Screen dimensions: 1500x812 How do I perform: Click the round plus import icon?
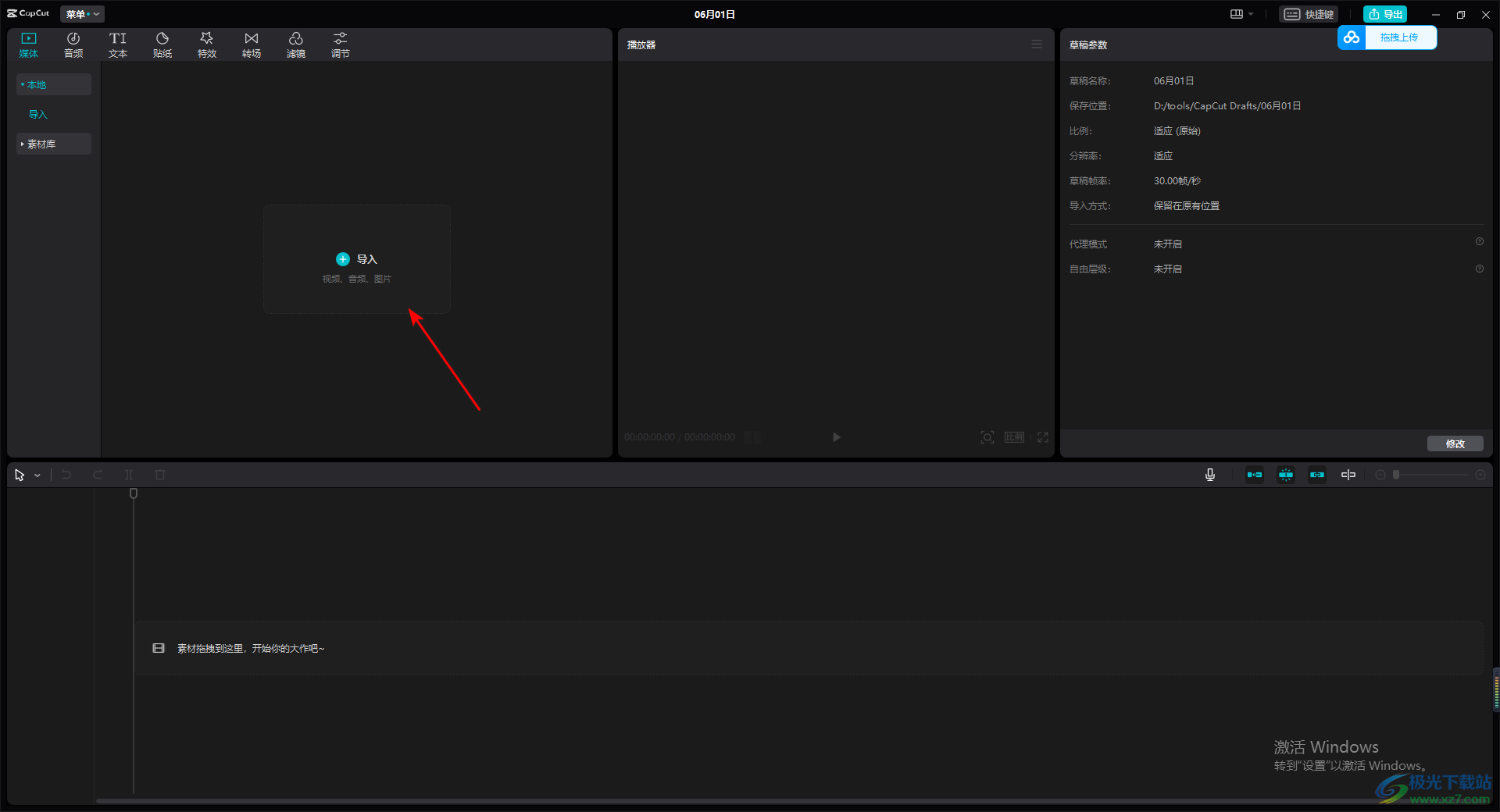pyautogui.click(x=343, y=259)
